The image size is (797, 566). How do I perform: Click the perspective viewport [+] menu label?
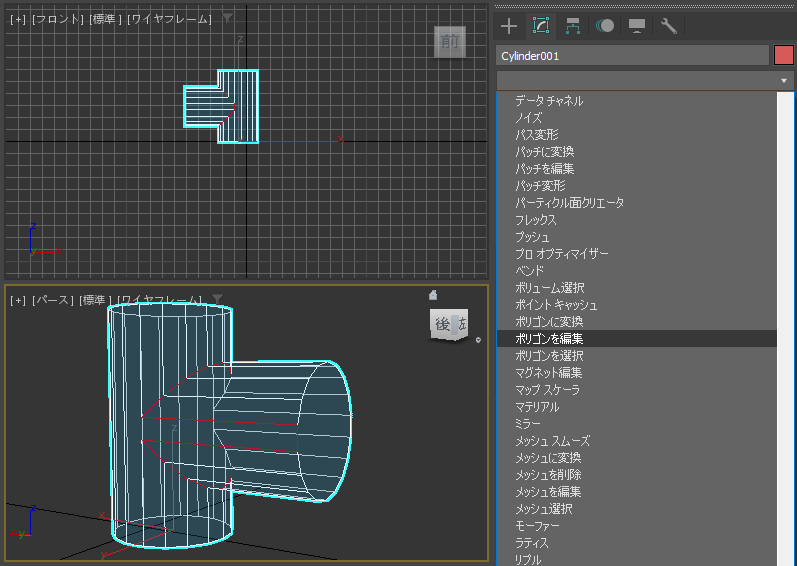[x=18, y=300]
